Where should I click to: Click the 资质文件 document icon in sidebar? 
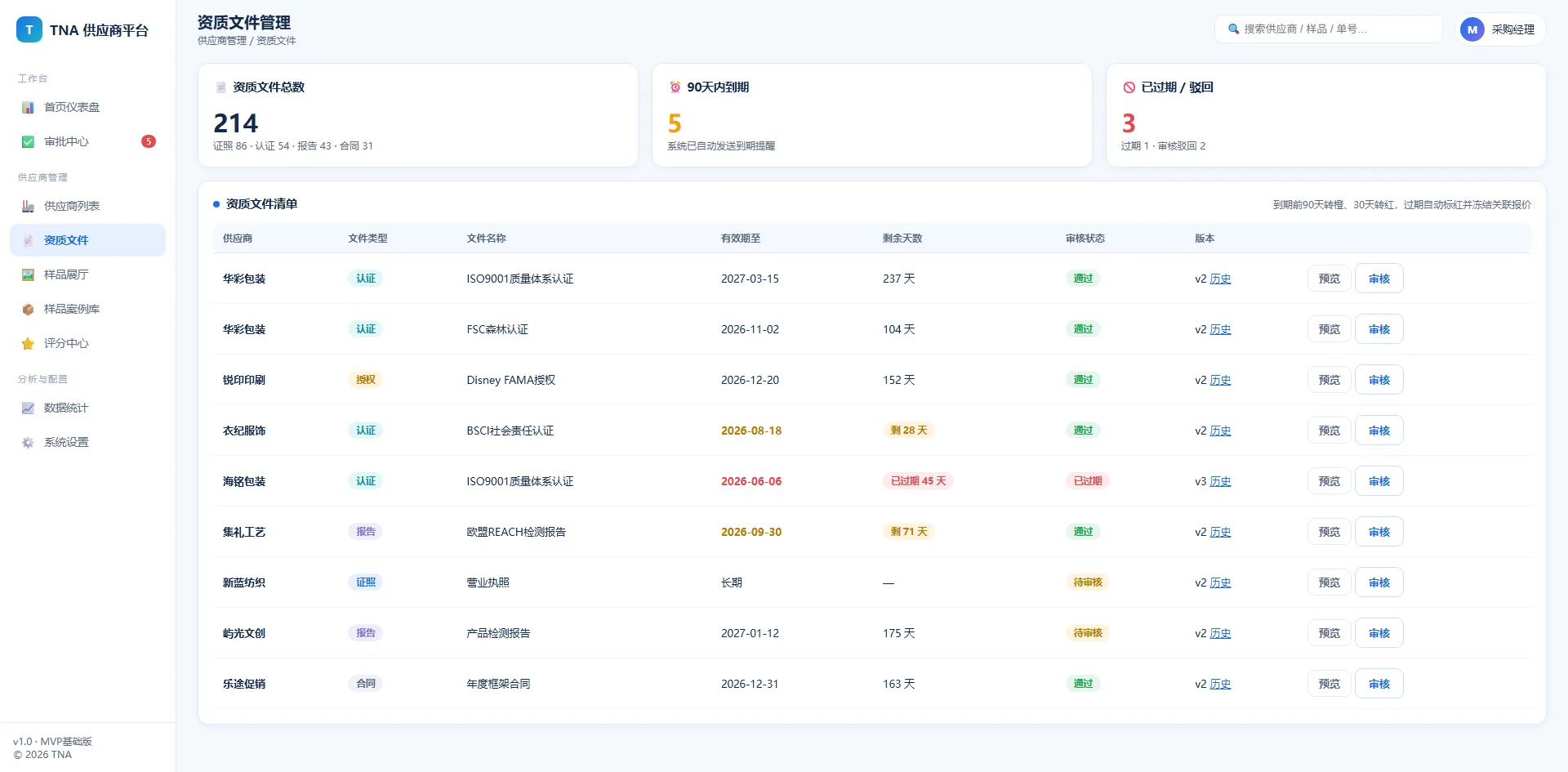point(28,240)
